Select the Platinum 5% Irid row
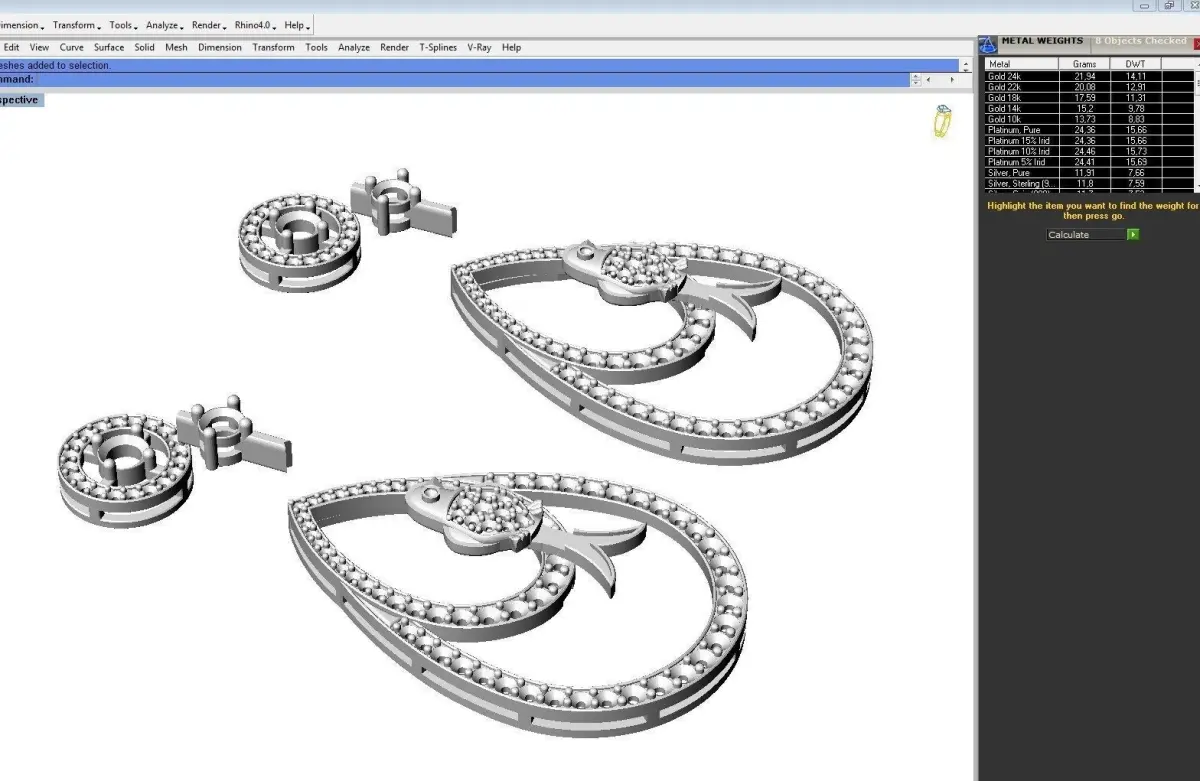Viewport: 1200px width, 781px height. click(1089, 162)
